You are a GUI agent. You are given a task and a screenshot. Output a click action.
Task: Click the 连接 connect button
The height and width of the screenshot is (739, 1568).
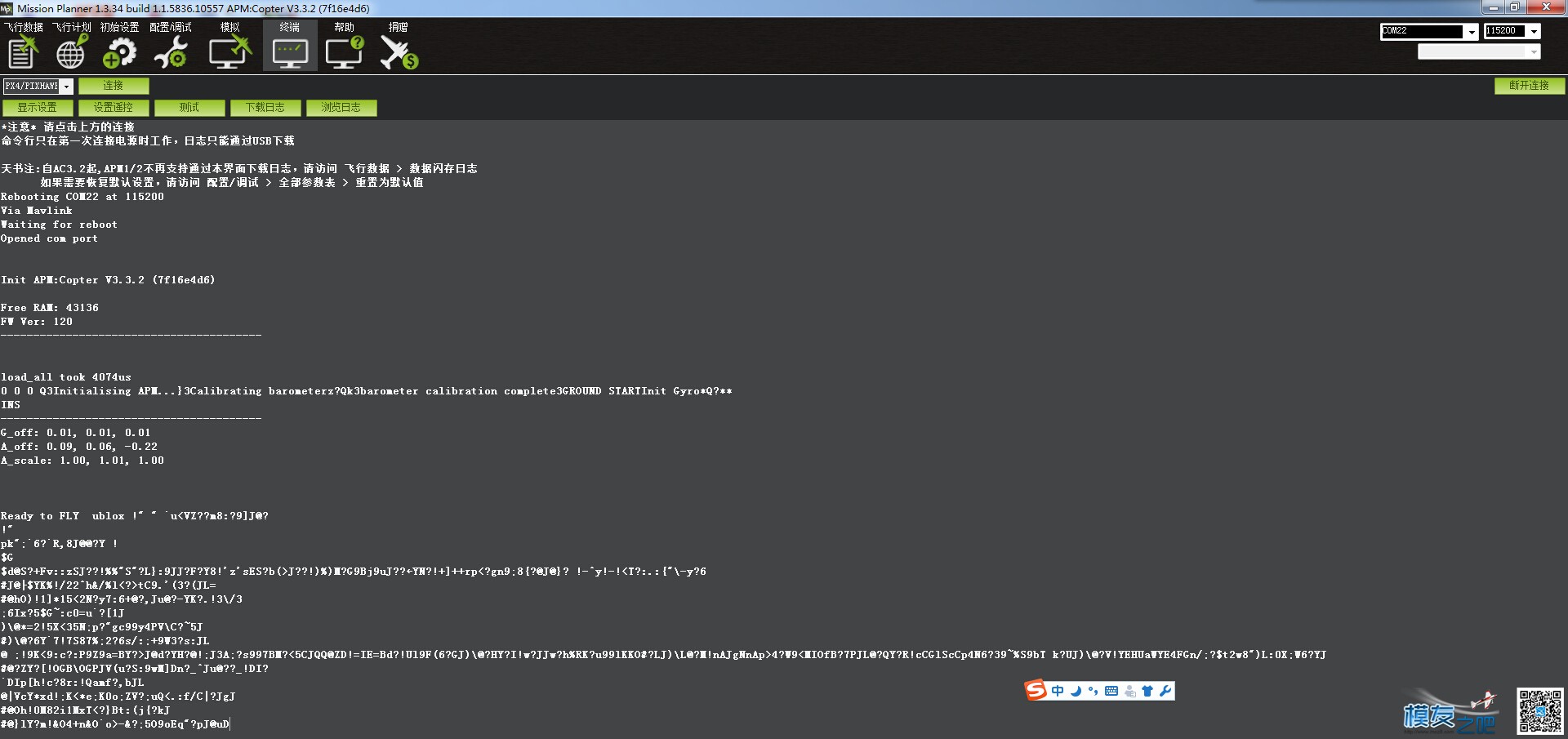click(x=114, y=86)
